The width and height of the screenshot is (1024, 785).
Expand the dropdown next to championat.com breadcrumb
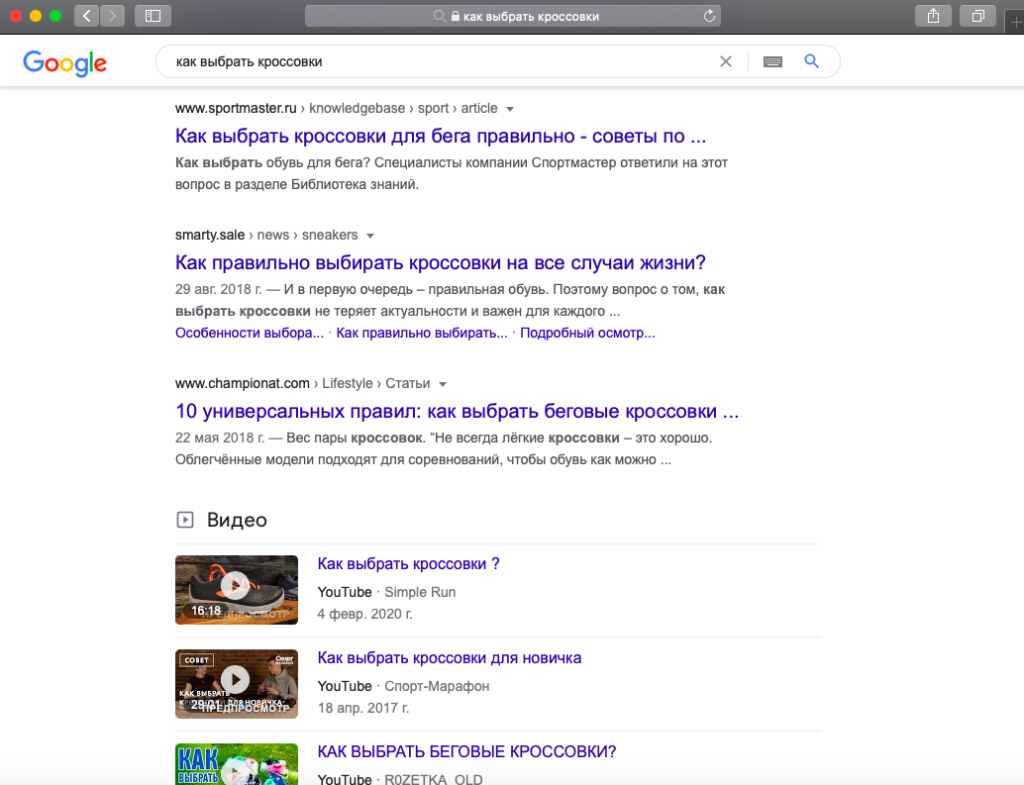click(443, 384)
